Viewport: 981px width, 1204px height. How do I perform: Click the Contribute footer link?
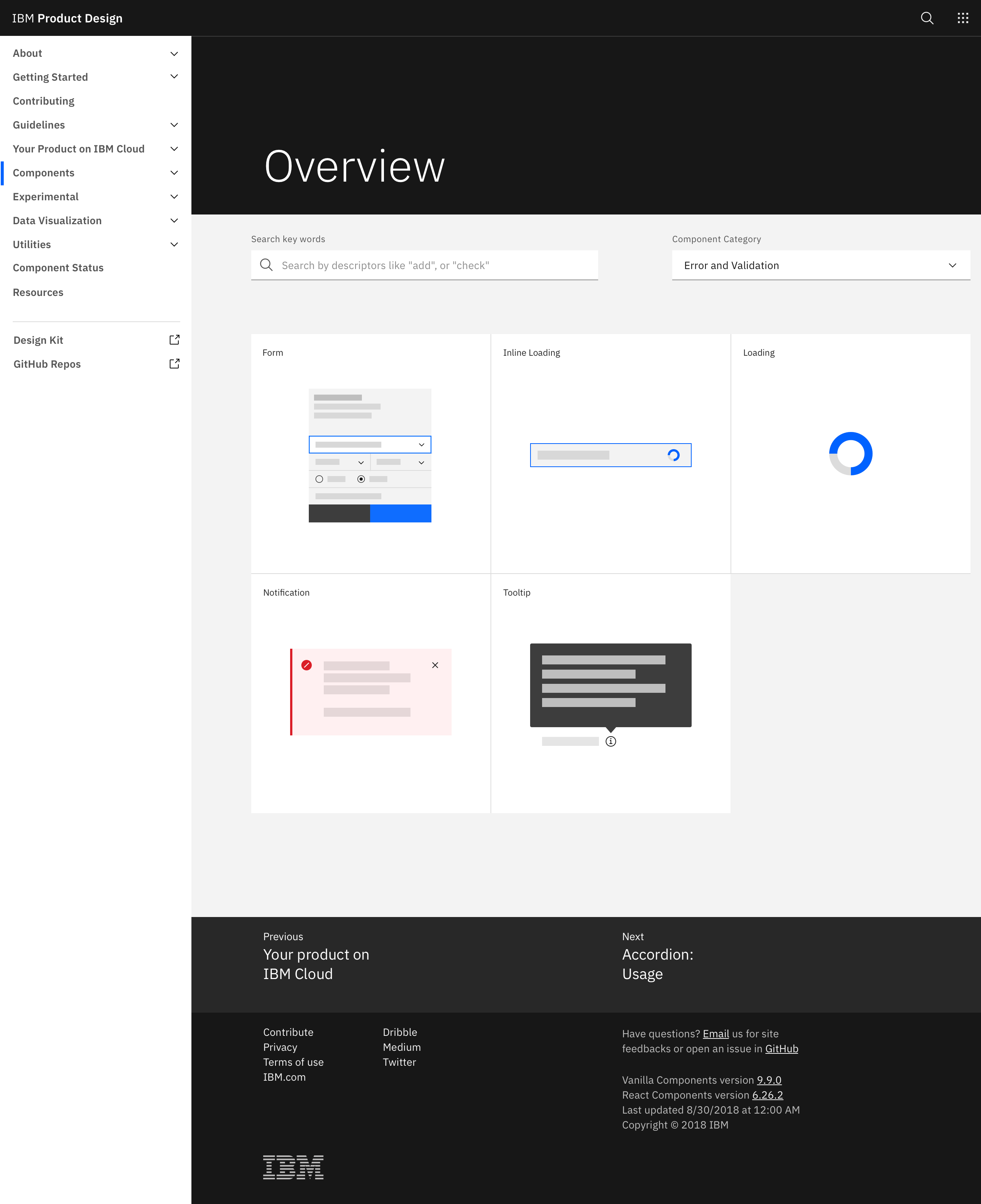[x=288, y=1032]
